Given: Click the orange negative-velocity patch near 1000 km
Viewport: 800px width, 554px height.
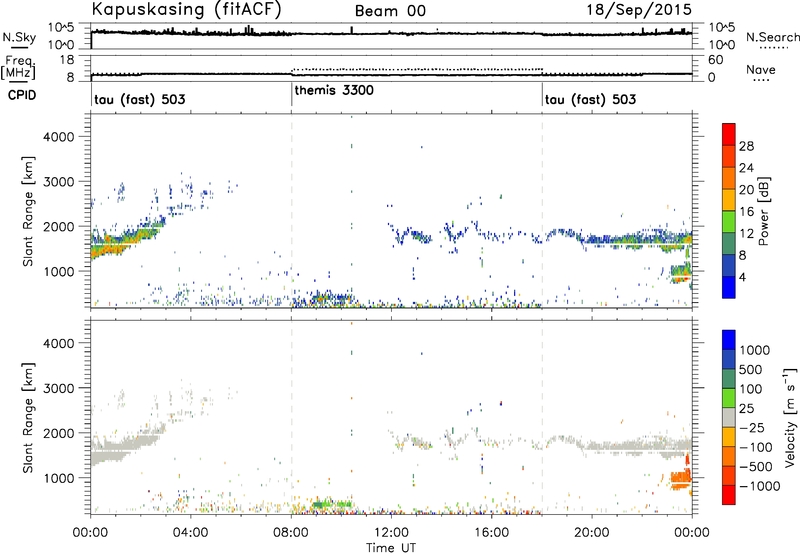Looking at the screenshot, I should click(x=680, y=479).
